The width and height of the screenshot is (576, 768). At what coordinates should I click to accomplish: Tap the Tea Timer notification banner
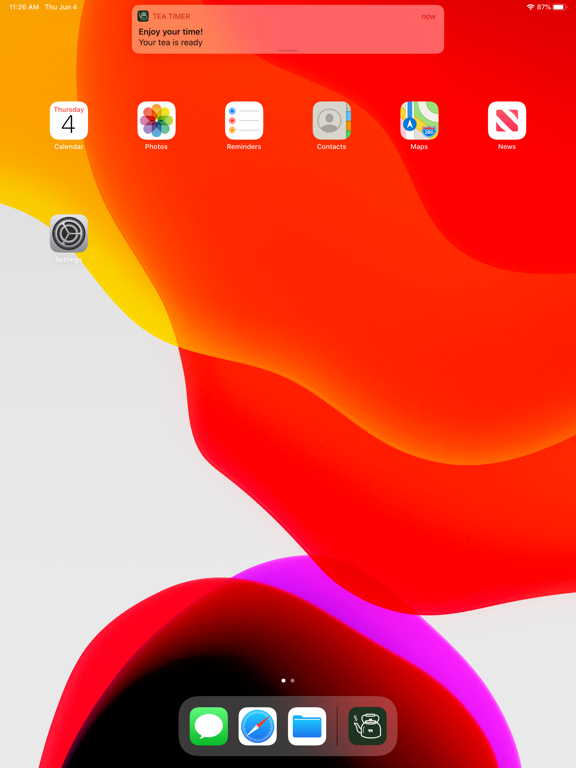point(288,29)
